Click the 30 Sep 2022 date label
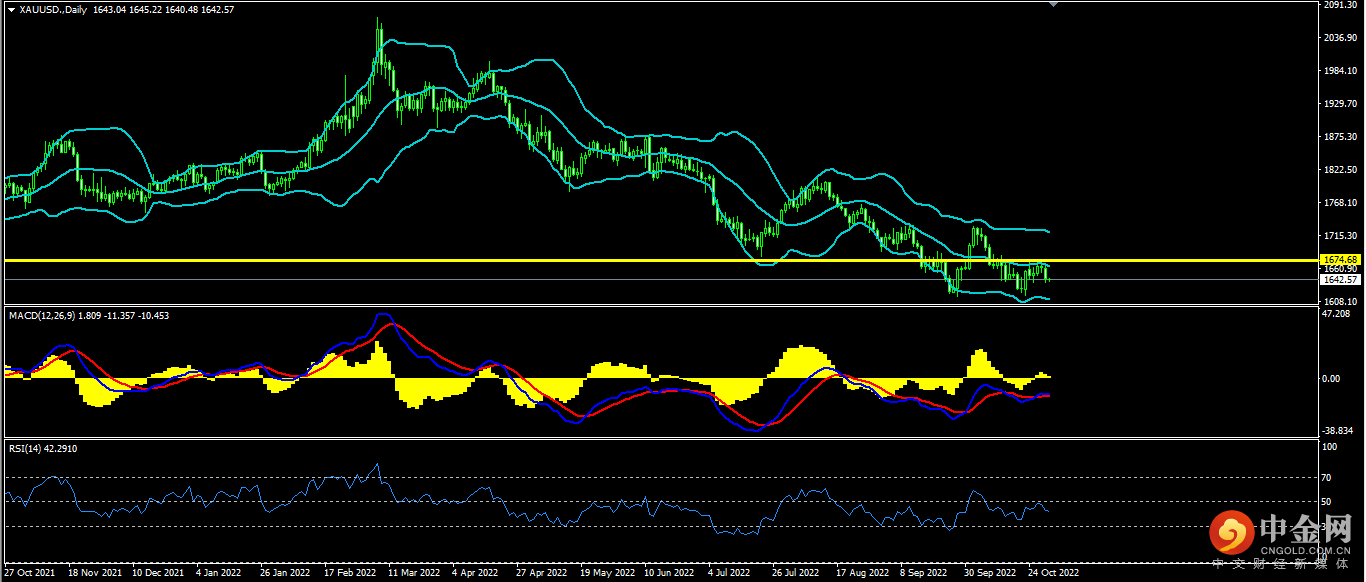Viewport: 1366px width, 582px height. (x=989, y=574)
